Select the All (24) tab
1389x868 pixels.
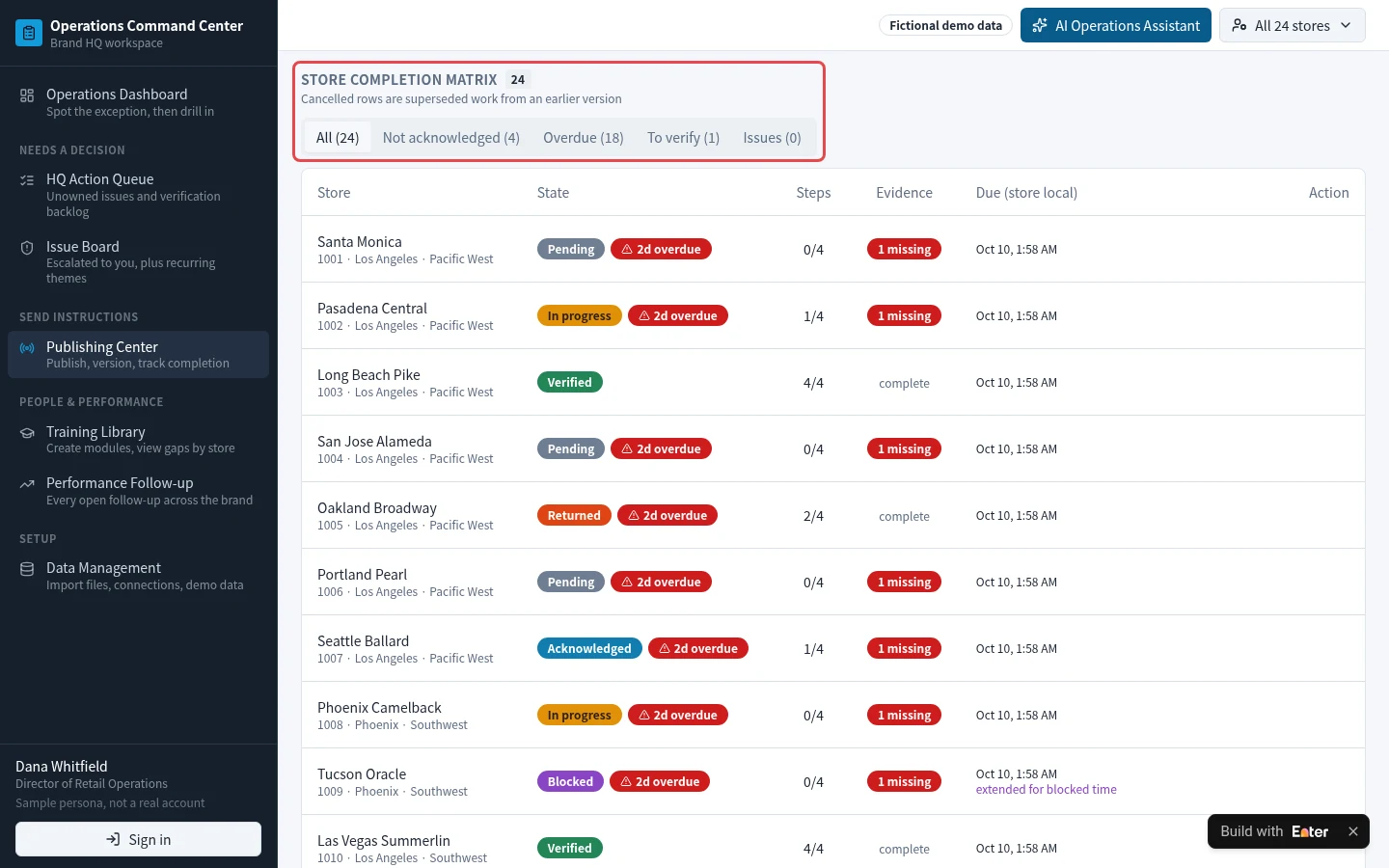tap(338, 138)
